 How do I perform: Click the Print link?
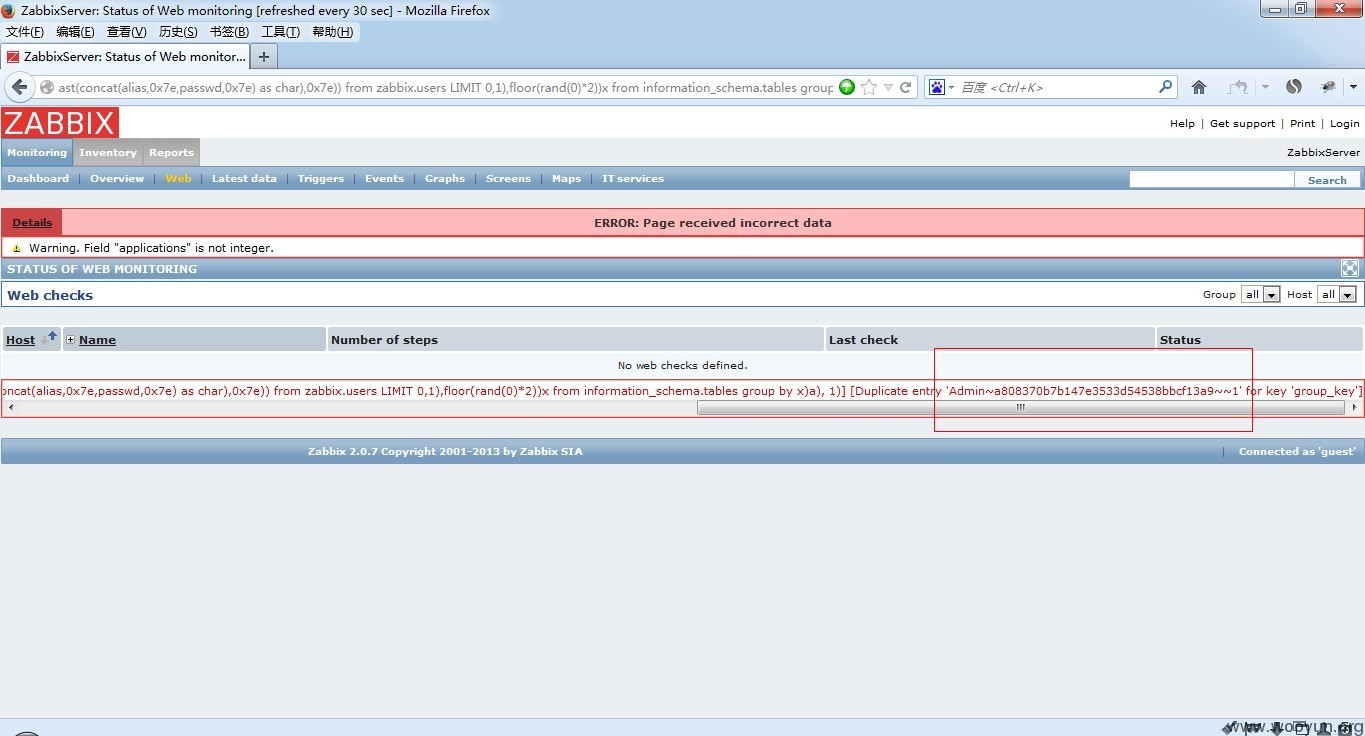pos(1303,124)
